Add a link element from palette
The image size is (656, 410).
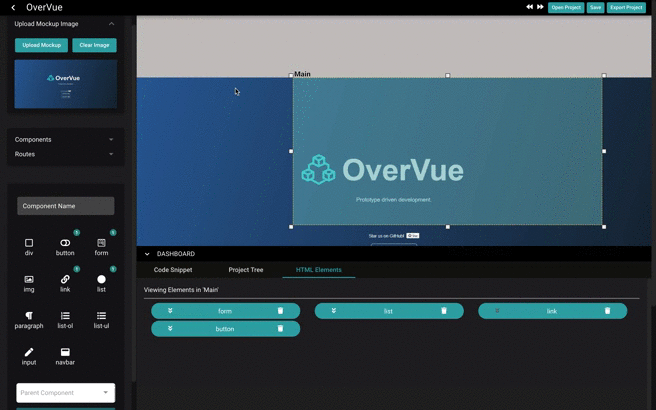click(65, 283)
